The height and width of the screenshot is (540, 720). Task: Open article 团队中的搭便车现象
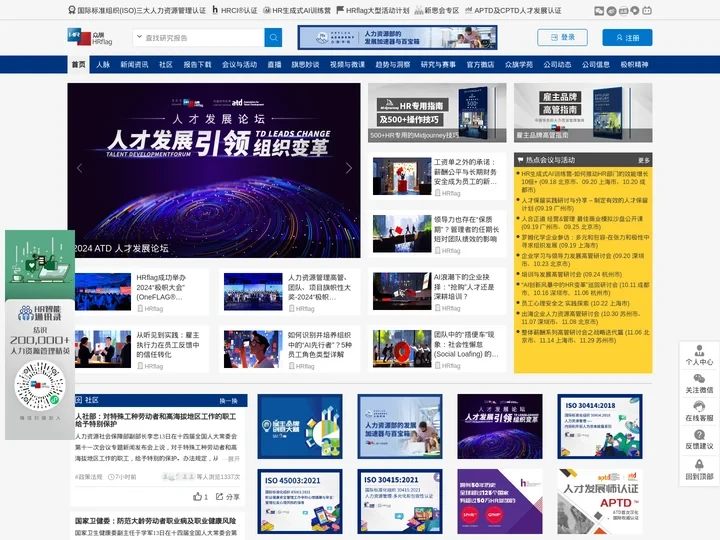437,349
